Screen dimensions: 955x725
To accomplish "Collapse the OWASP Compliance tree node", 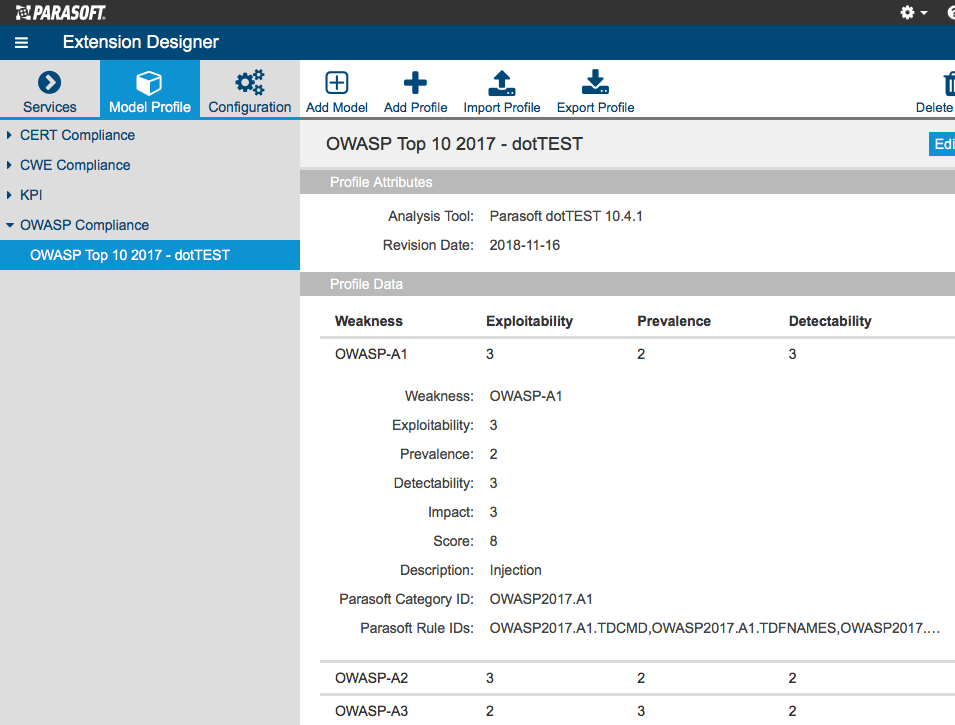I will (10, 225).
